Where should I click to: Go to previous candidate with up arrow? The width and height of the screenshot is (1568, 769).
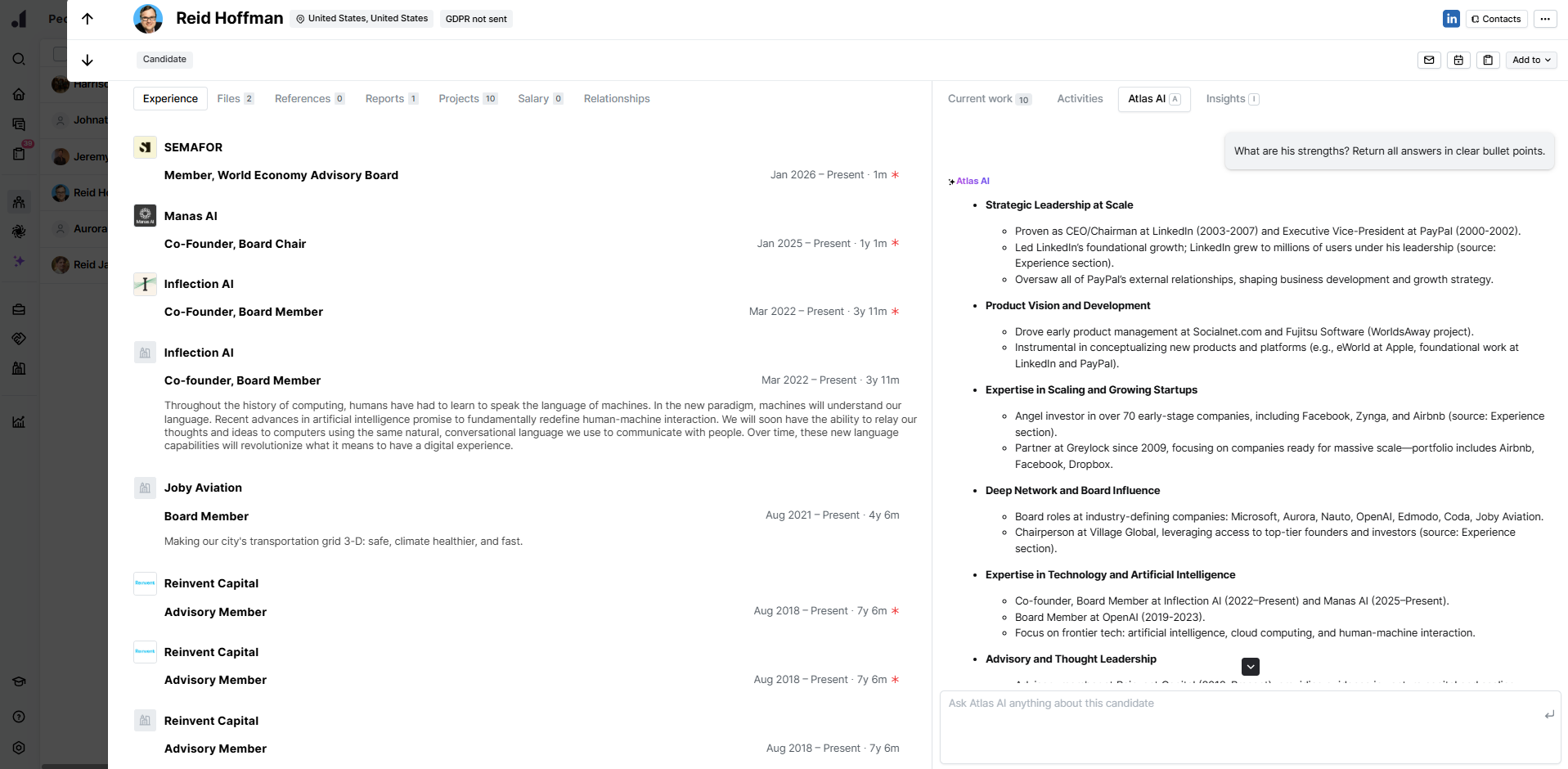pos(88,19)
